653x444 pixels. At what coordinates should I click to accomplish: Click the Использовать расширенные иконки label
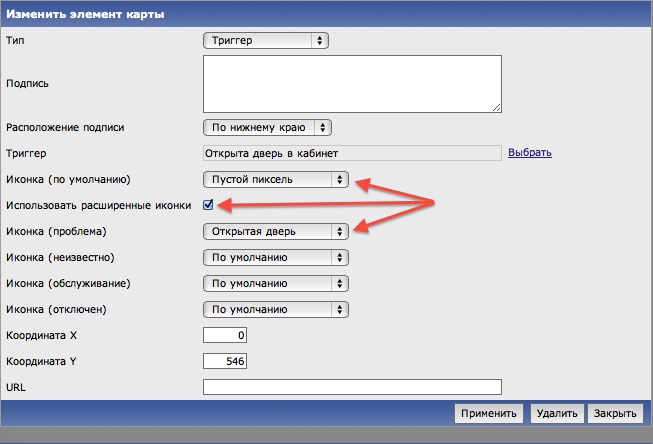100,205
